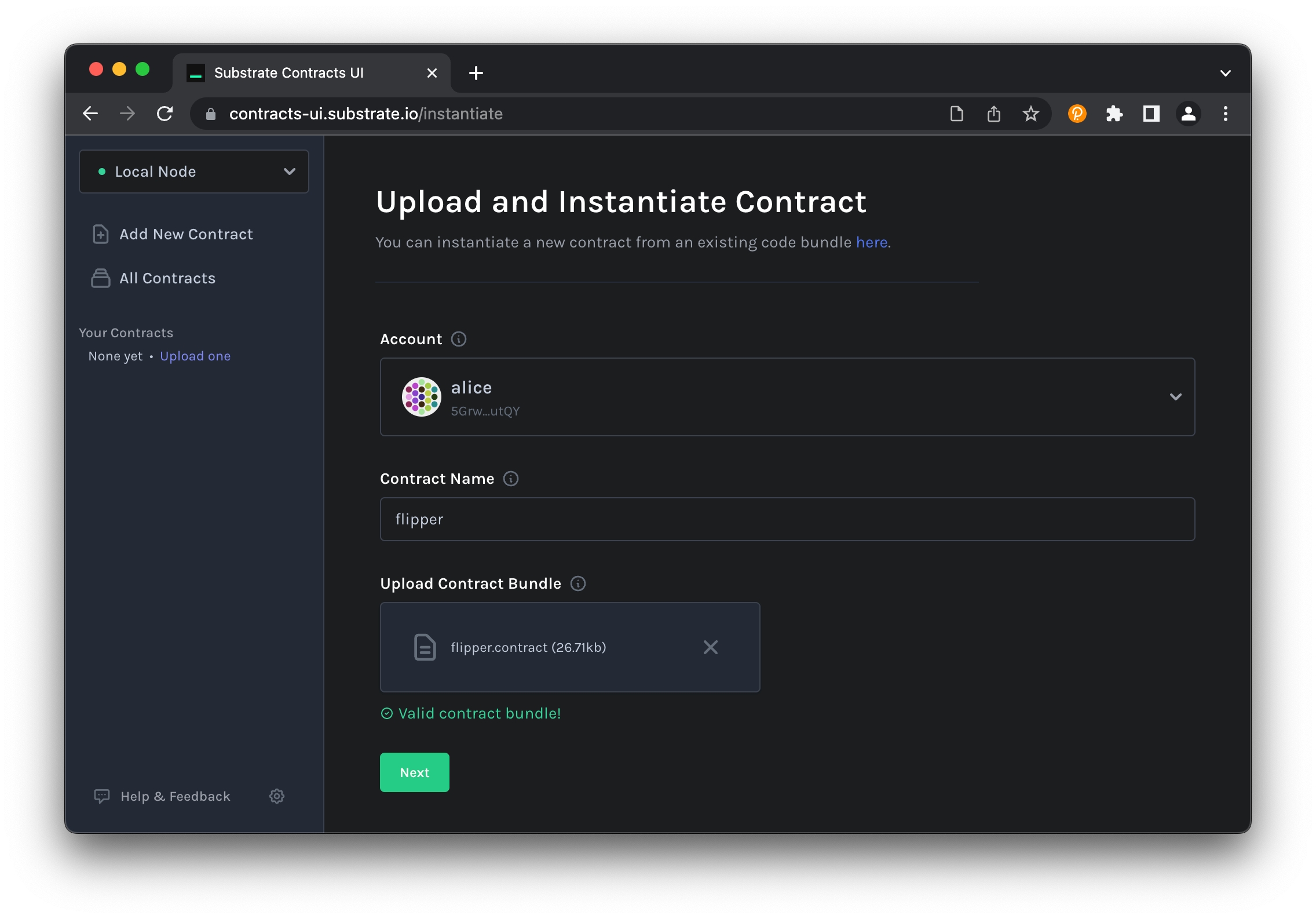
Task: Open the Local Node network dropdown
Action: [194, 172]
